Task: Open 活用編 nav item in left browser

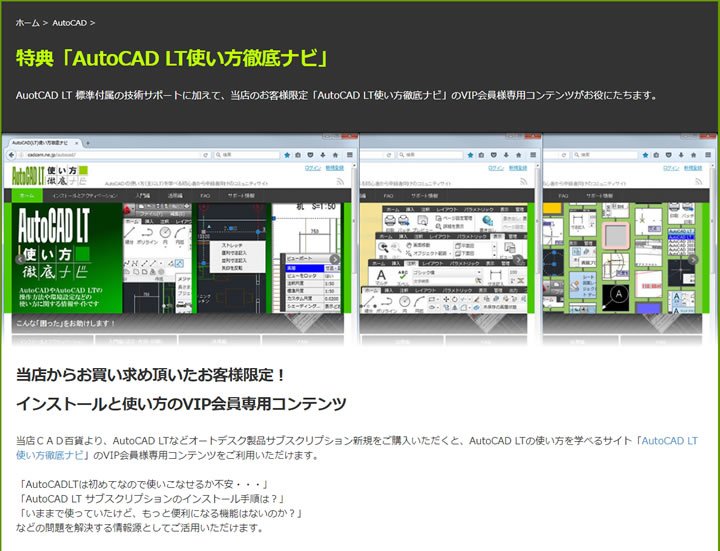Action: pos(174,196)
